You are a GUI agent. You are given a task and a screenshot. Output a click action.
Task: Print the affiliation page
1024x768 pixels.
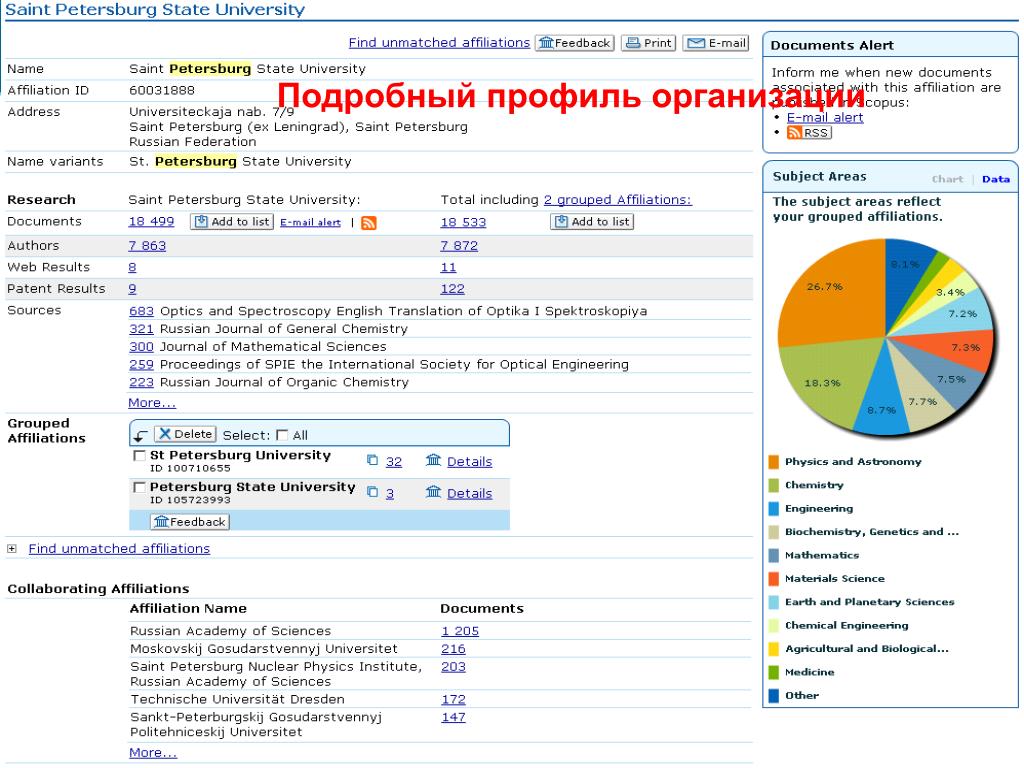pos(648,43)
